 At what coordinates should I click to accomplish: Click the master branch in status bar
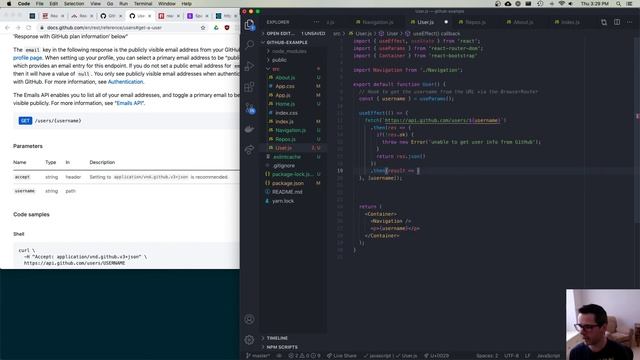[x=258, y=356]
